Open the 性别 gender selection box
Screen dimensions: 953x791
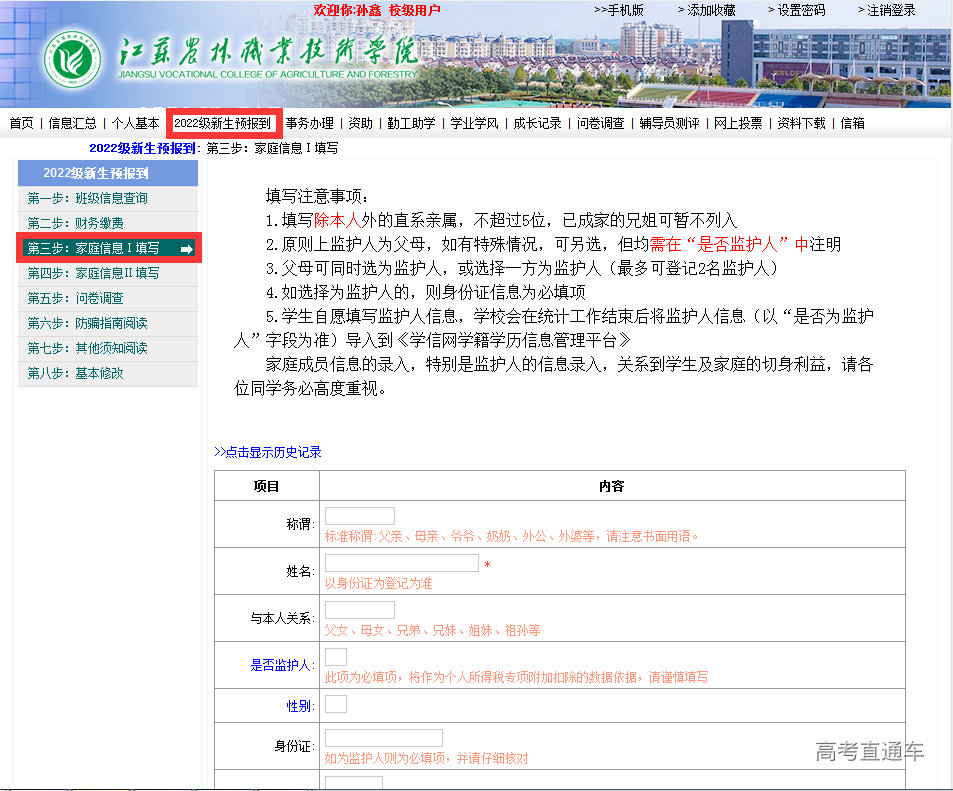(x=336, y=704)
